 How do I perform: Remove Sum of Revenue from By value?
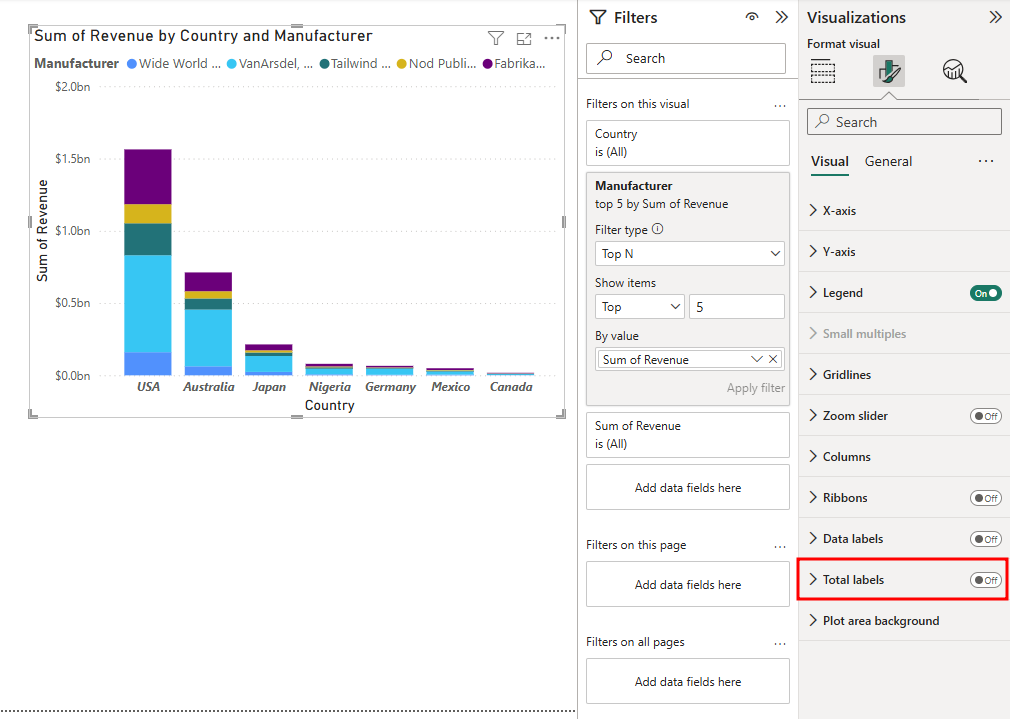click(773, 359)
